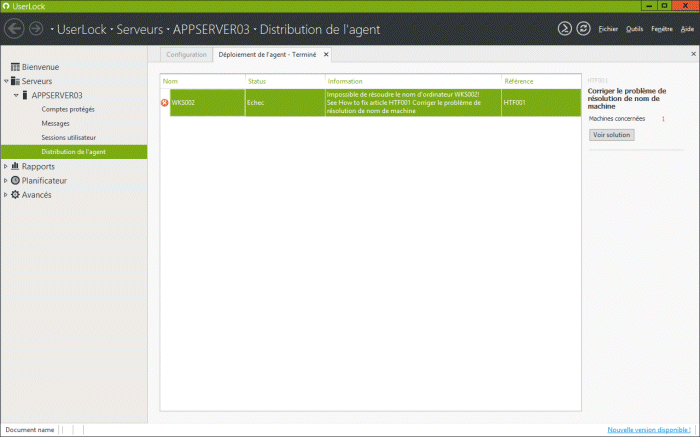
Task: Minimize the UserLock window
Action: (x=649, y=6)
